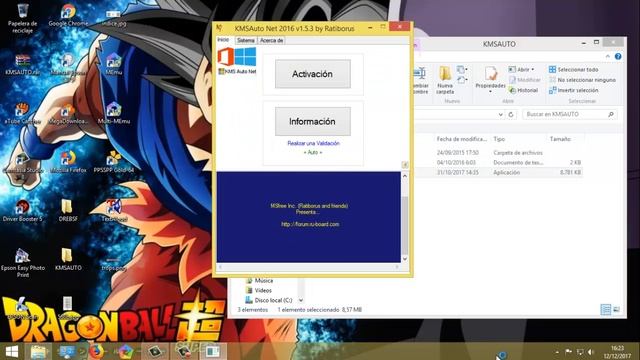This screenshot has height=360, width=640.
Task: Switch to details view in Explorer status bar
Action: (x=605, y=309)
